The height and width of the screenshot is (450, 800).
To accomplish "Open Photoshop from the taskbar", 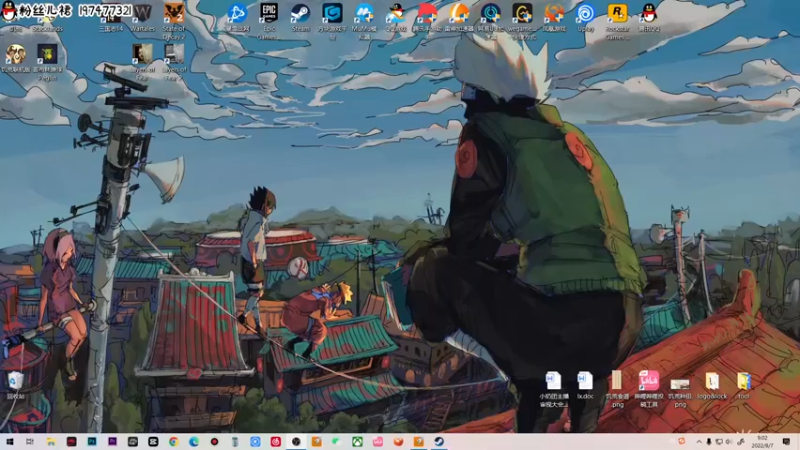I will (x=92, y=442).
